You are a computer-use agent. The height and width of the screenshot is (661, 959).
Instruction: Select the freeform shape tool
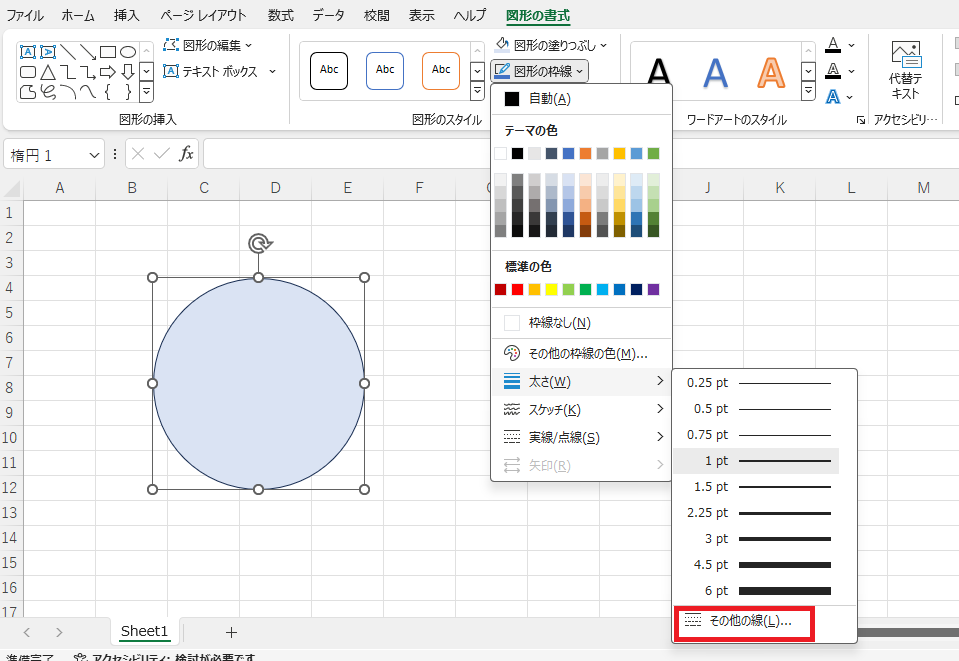[28, 92]
